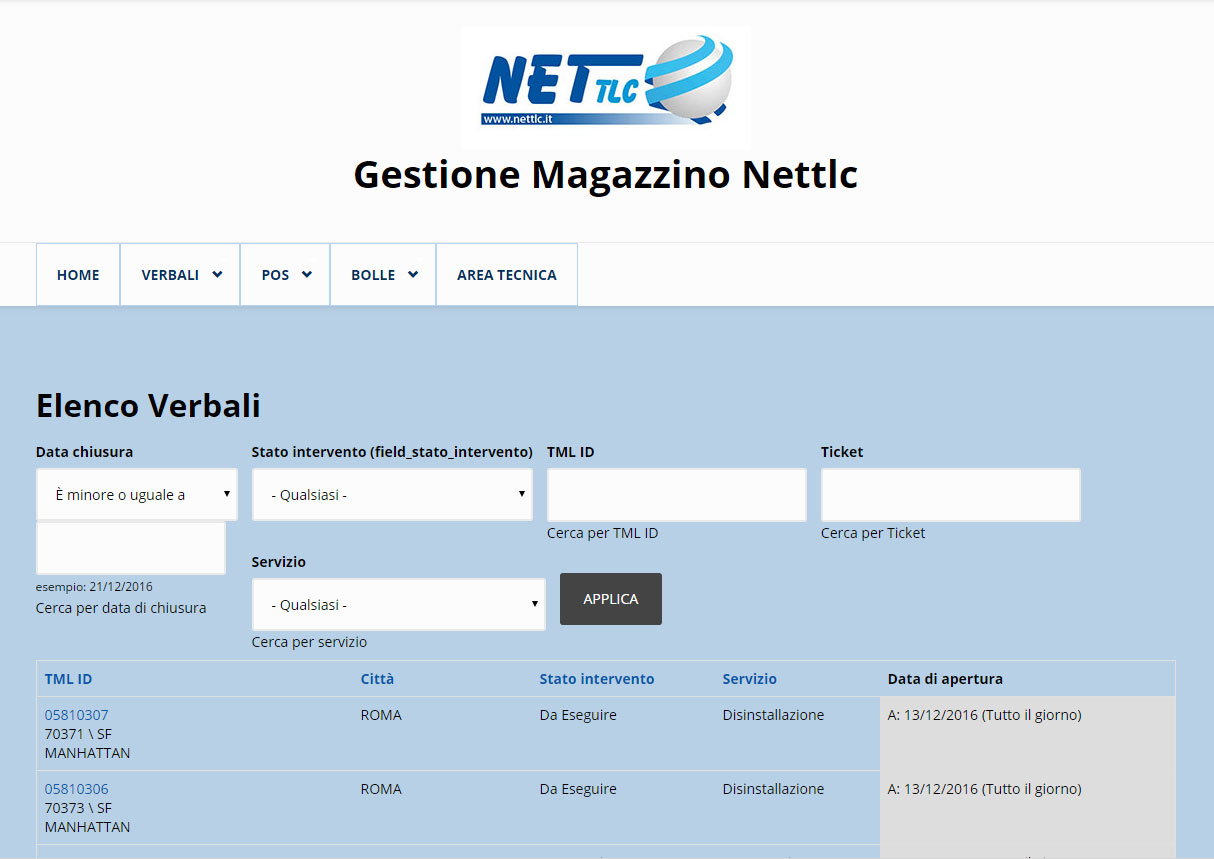The height and width of the screenshot is (859, 1214).
Task: Expand the BOLLE chevron arrow
Action: [413, 275]
